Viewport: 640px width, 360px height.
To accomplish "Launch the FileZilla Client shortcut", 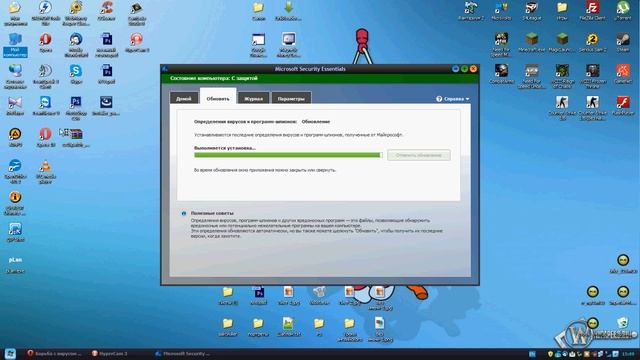I will 592,11.
